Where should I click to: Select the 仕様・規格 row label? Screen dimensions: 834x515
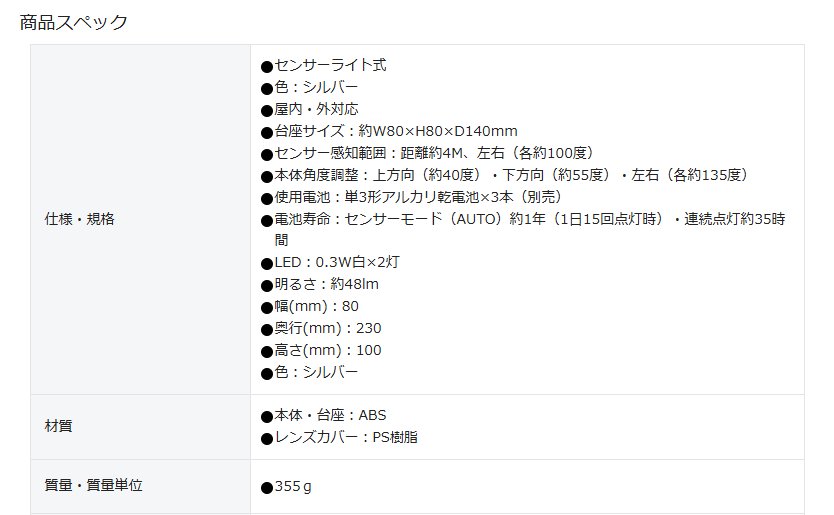click(80, 219)
